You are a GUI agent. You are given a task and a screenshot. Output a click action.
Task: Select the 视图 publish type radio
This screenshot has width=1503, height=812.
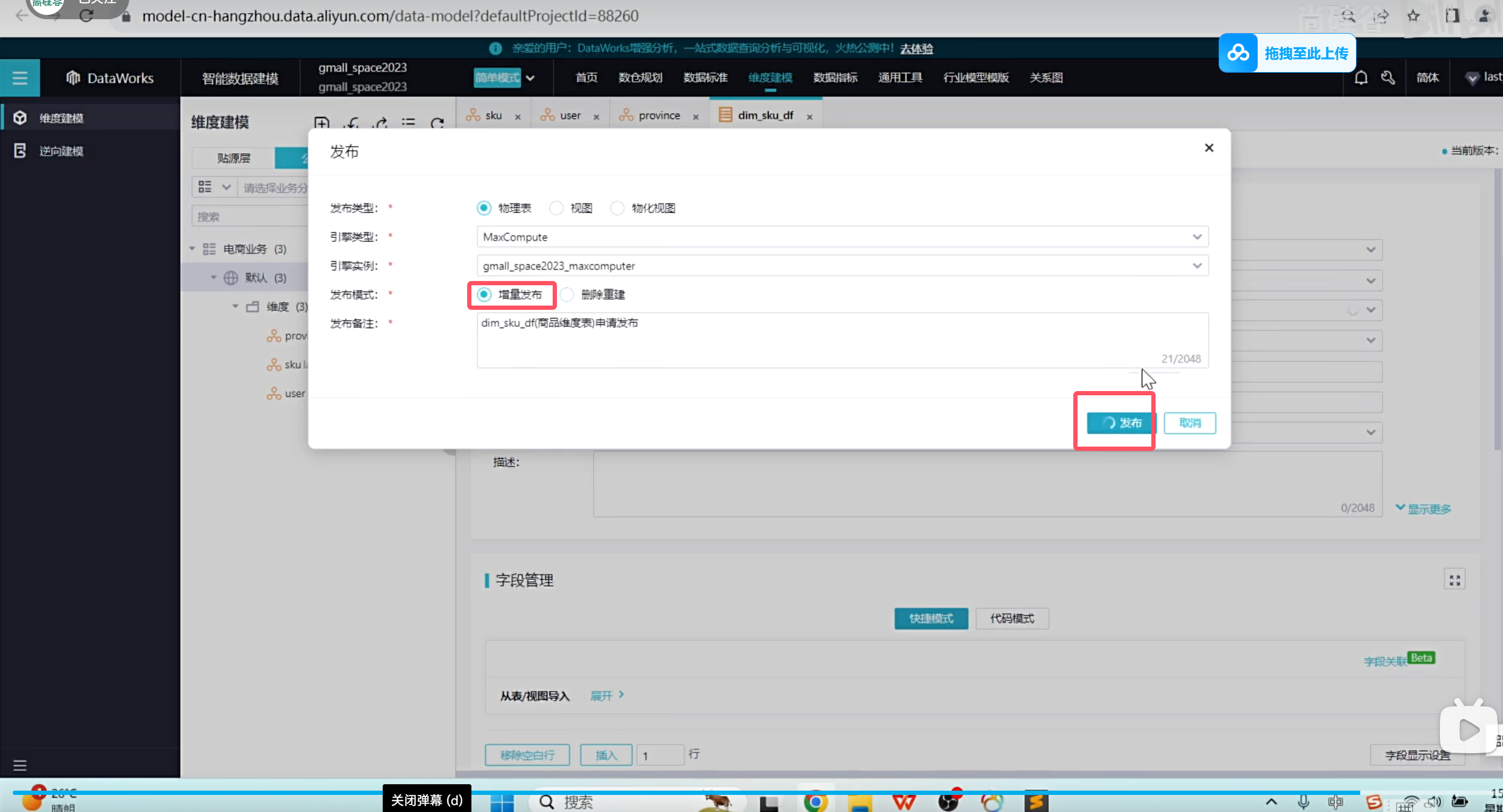(x=556, y=208)
